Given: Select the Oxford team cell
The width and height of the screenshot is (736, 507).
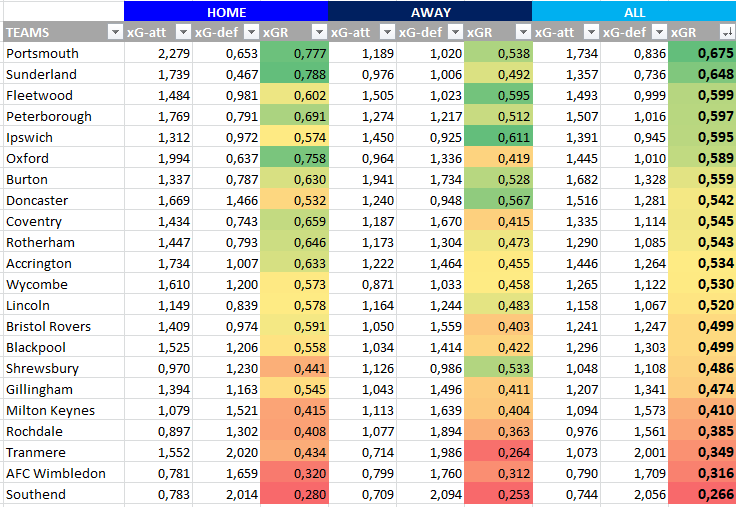Looking at the screenshot, I should click(x=63, y=158).
